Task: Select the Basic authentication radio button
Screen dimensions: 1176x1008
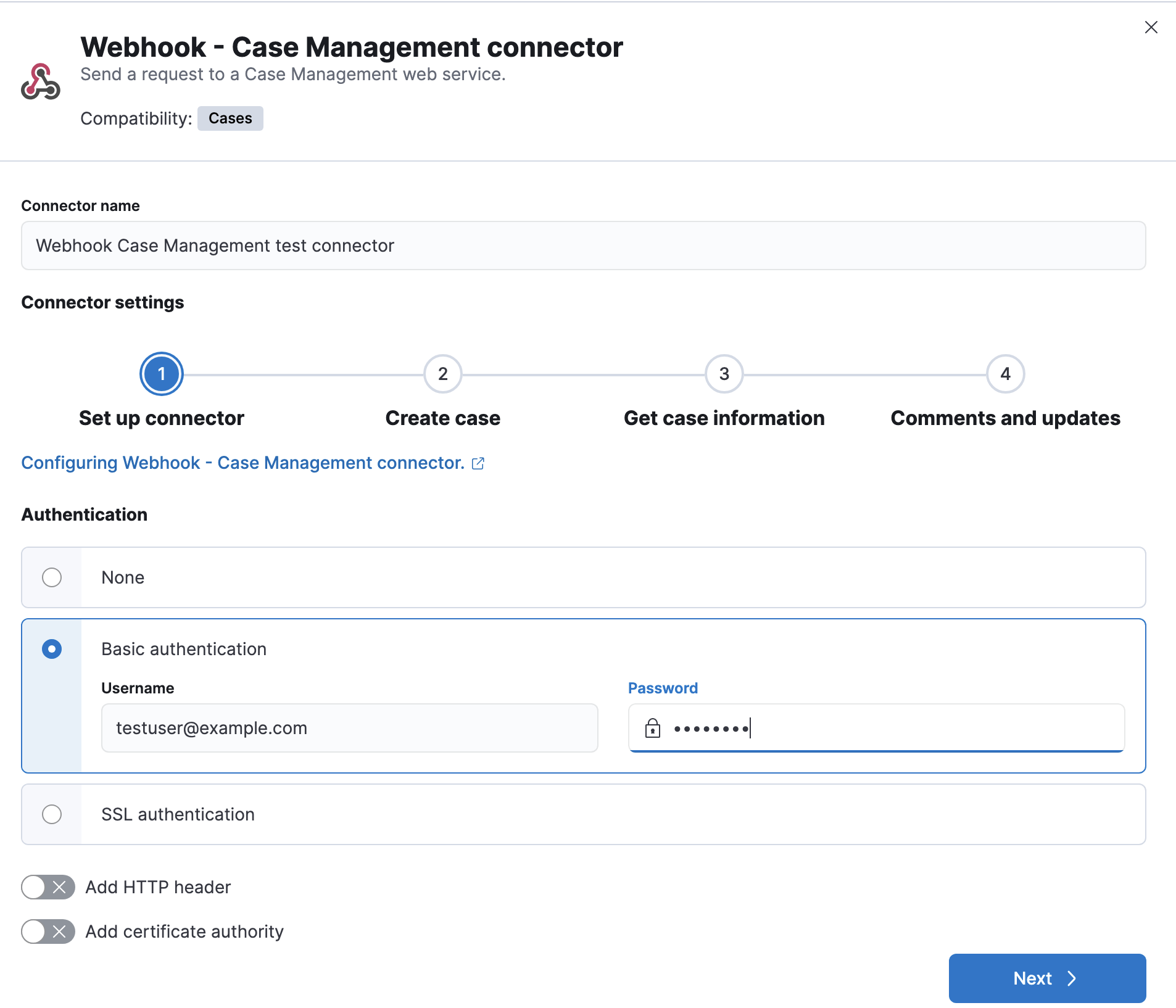Action: 52,649
